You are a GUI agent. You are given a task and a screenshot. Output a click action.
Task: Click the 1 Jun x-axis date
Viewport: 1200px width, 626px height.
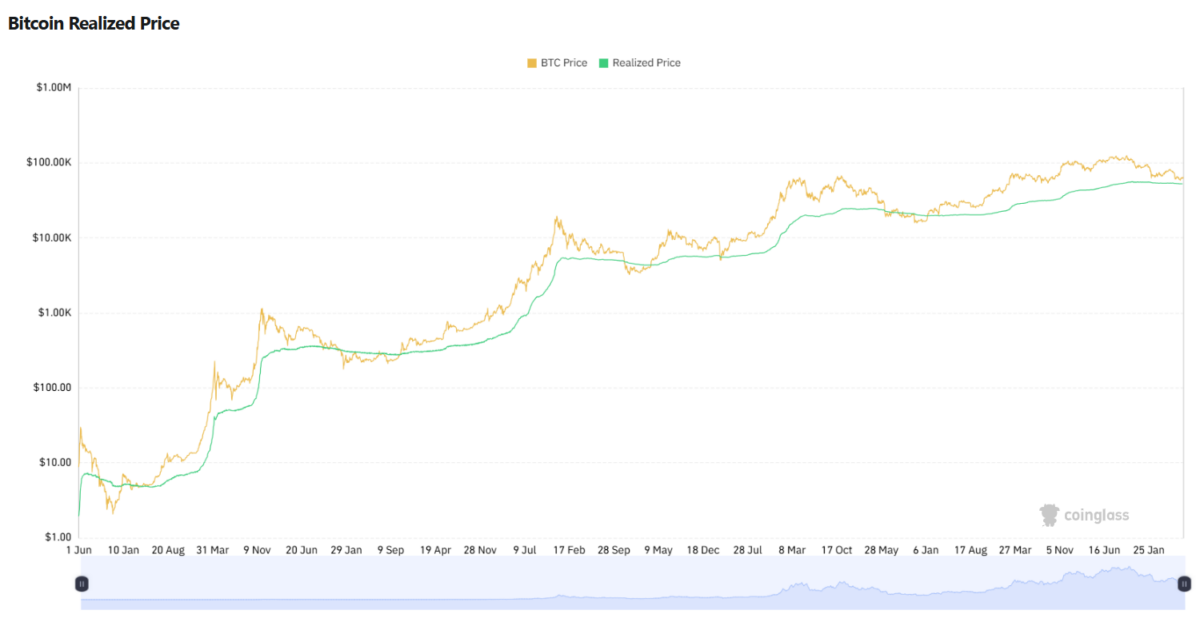tap(80, 550)
